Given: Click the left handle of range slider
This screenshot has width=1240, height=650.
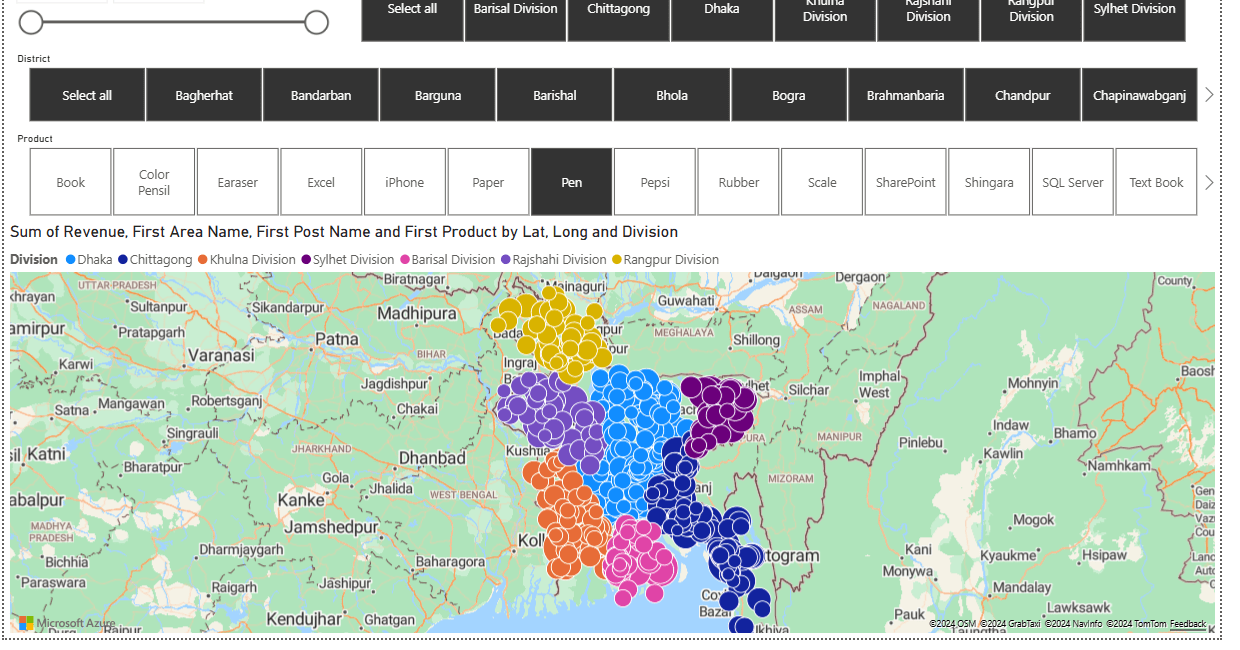Looking at the screenshot, I should (31, 22).
